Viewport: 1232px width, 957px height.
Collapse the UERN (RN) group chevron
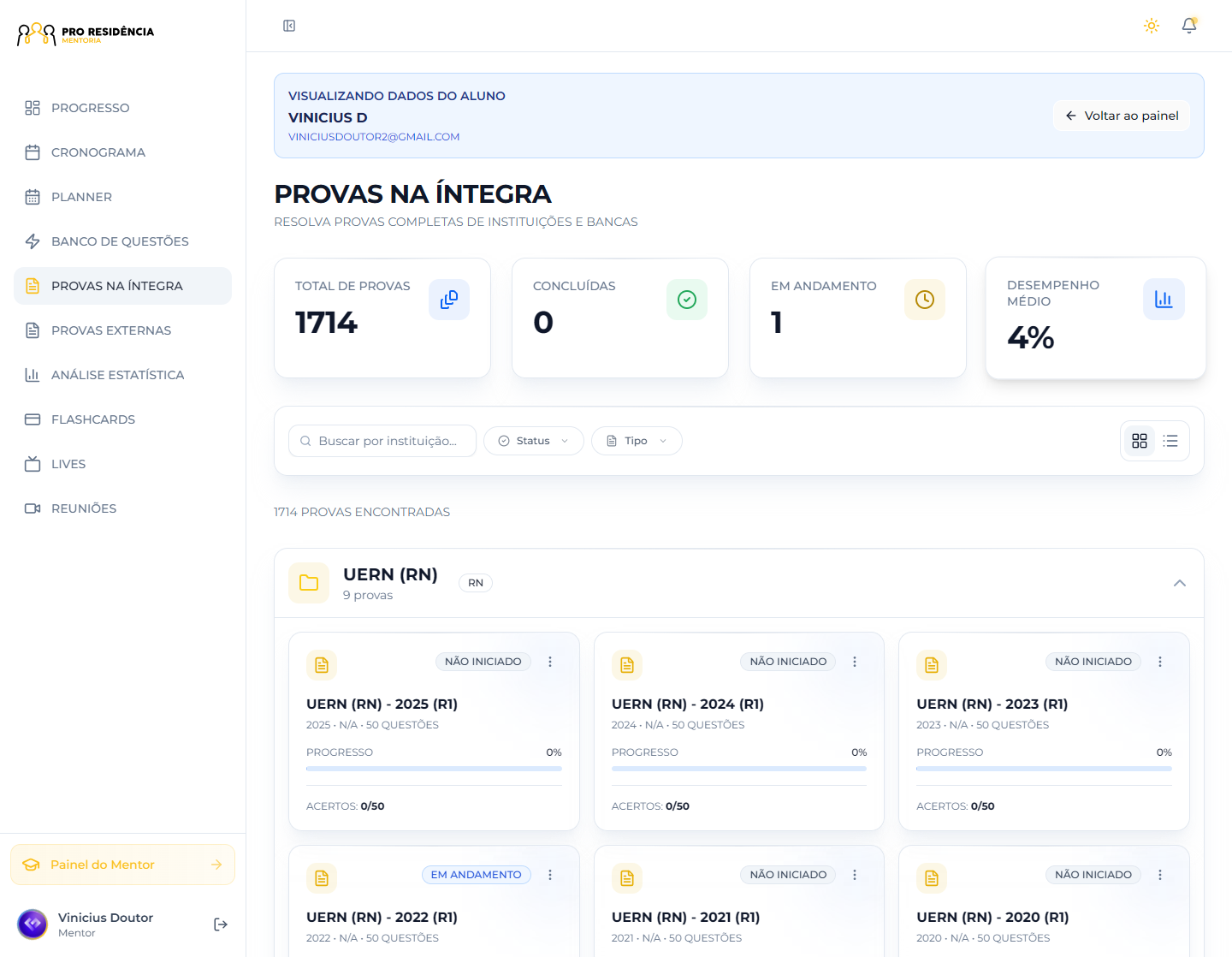(1180, 583)
